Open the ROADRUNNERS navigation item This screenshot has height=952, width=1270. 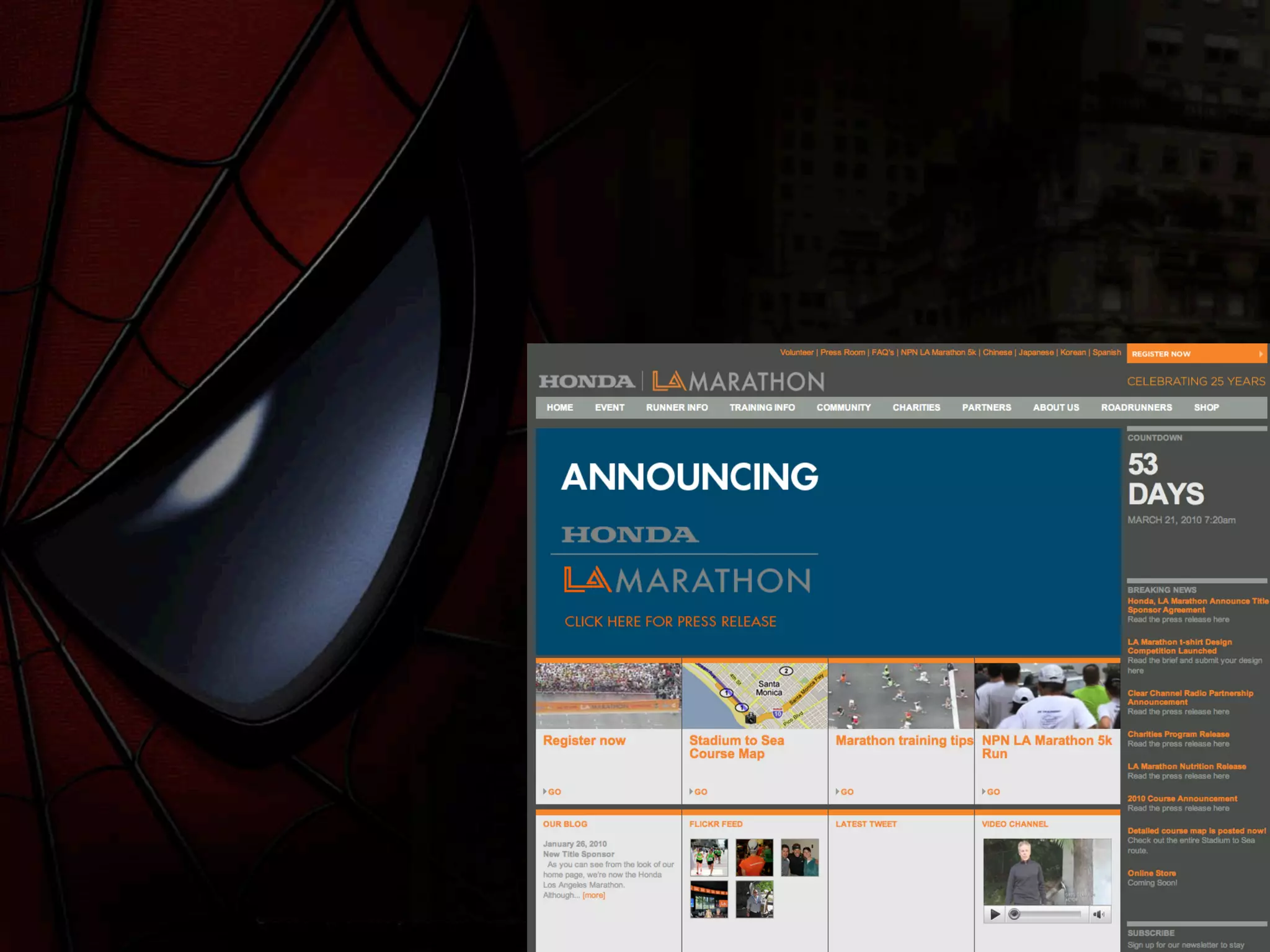(x=1136, y=407)
